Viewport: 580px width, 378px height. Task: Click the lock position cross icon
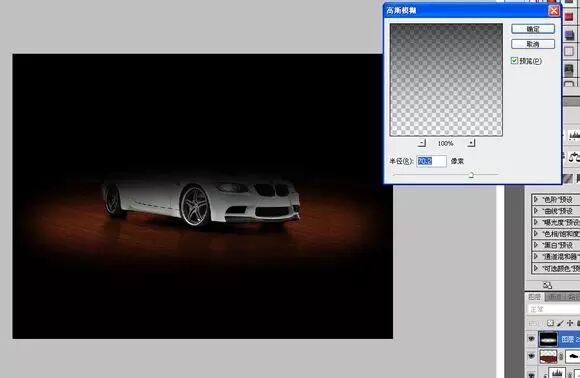tap(570, 323)
